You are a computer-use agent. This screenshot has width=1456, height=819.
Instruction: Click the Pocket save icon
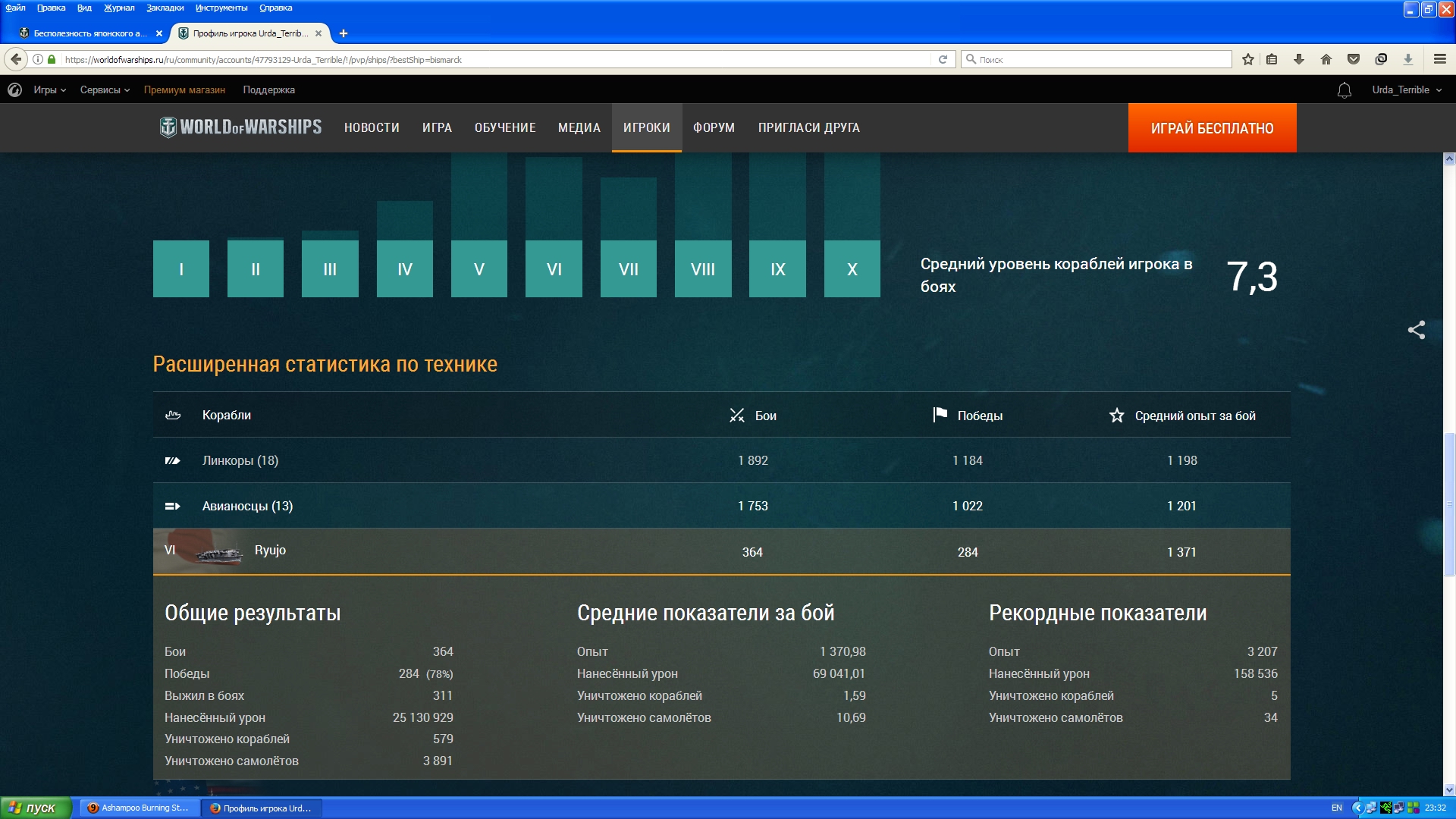coord(1354,59)
